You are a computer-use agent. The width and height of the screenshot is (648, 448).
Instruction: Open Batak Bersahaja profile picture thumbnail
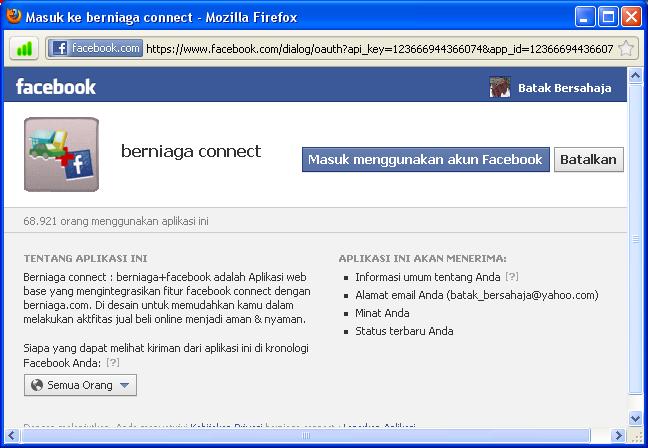tap(500, 87)
